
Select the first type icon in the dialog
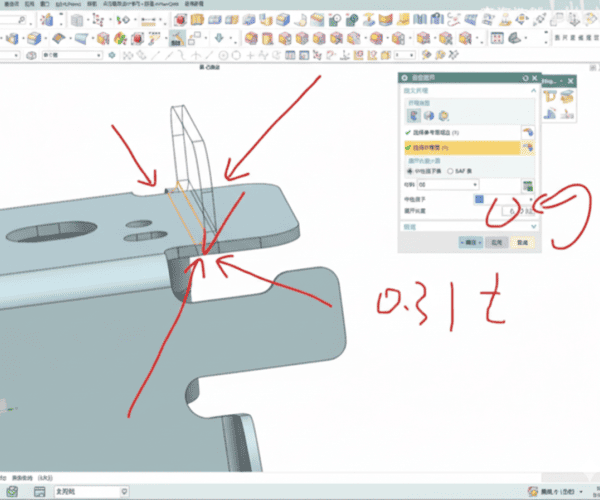(414, 115)
